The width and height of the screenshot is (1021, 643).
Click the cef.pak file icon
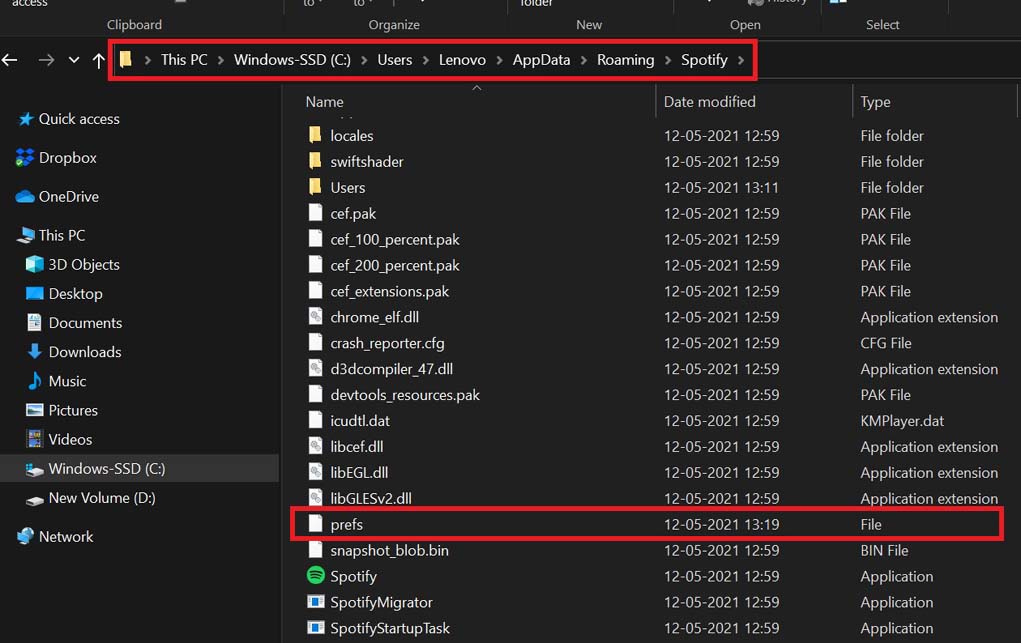[x=315, y=212]
